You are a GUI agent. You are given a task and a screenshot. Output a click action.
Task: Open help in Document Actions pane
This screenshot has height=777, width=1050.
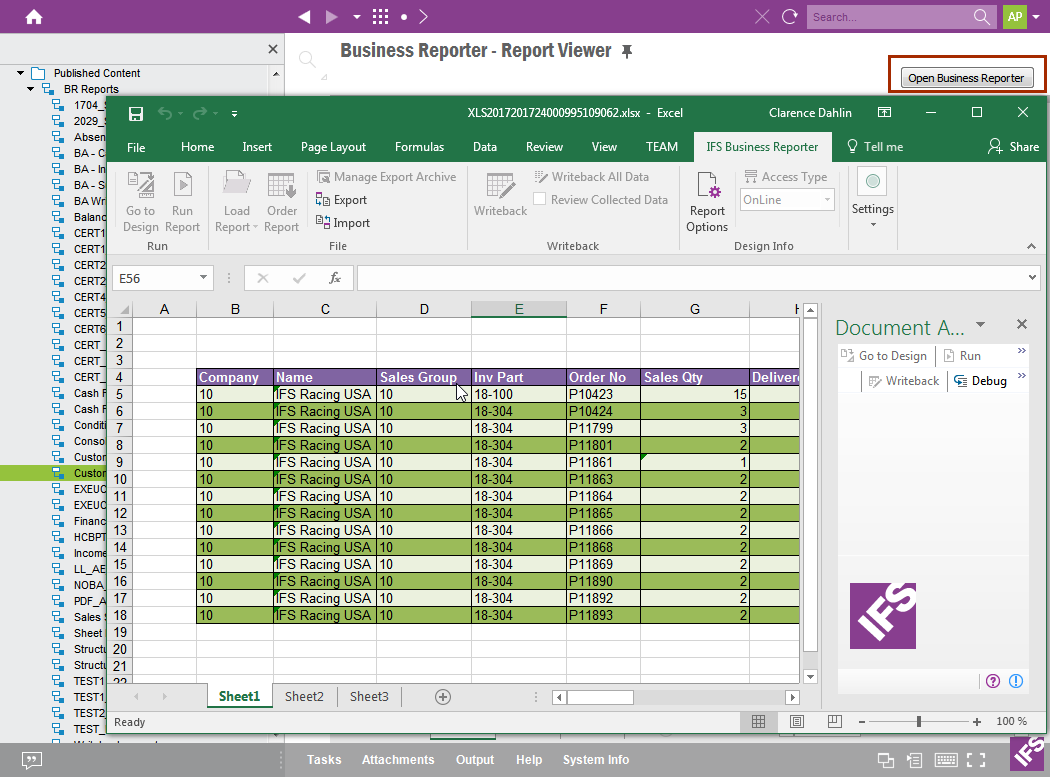click(x=993, y=681)
